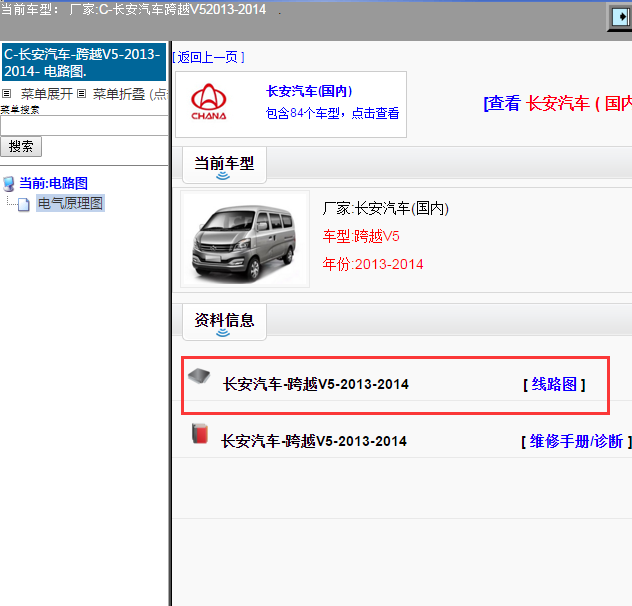Viewport: 632px width, 606px height.
Task: Click the 跨越V5 van thumbnail
Action: tap(245, 239)
